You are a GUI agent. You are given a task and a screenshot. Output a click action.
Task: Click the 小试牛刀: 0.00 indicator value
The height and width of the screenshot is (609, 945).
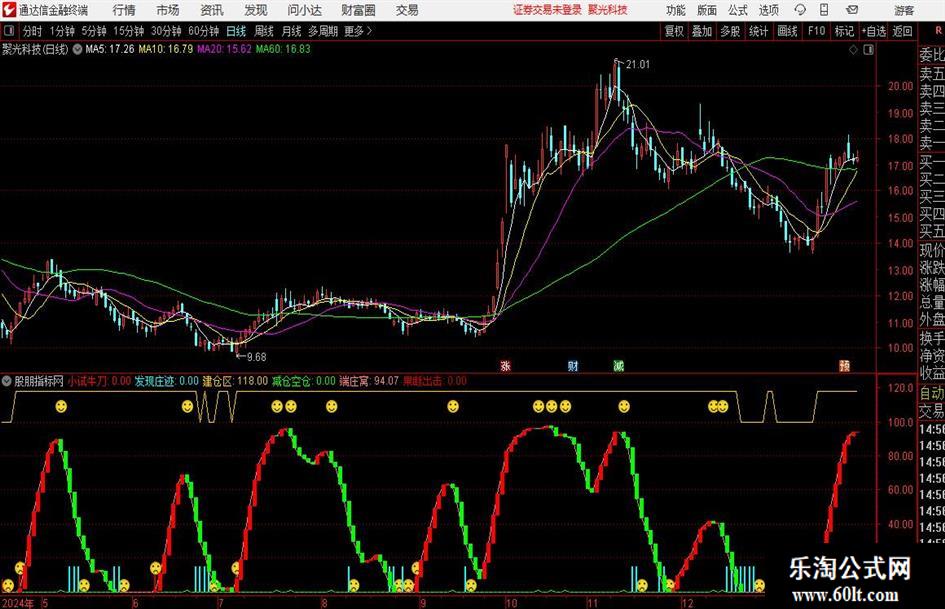pyautogui.click(x=99, y=381)
